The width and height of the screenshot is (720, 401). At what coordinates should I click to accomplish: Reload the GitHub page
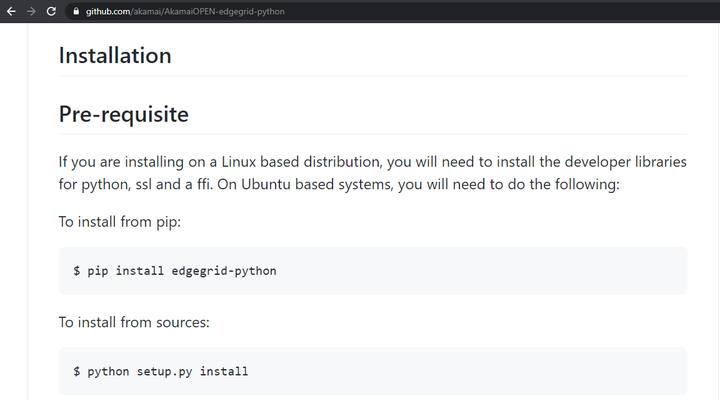coord(51,11)
